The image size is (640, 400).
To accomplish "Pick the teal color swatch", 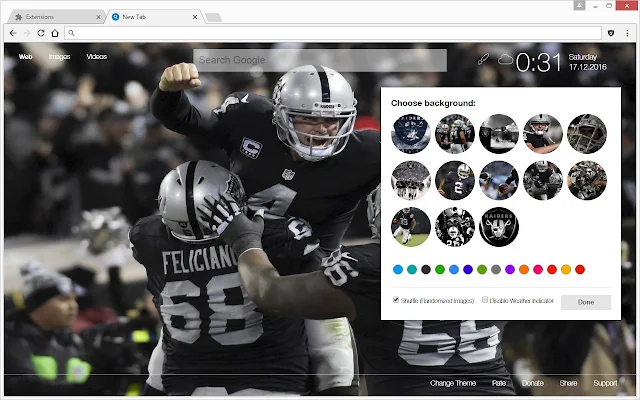I will click(412, 269).
